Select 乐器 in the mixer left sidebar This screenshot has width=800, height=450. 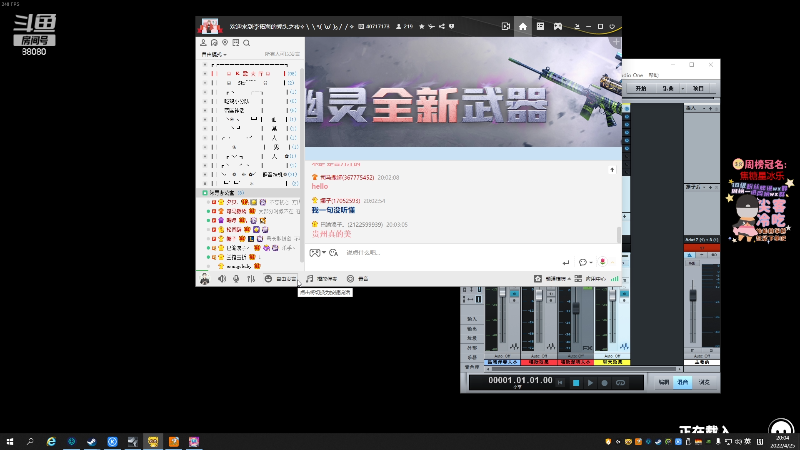(x=472, y=357)
